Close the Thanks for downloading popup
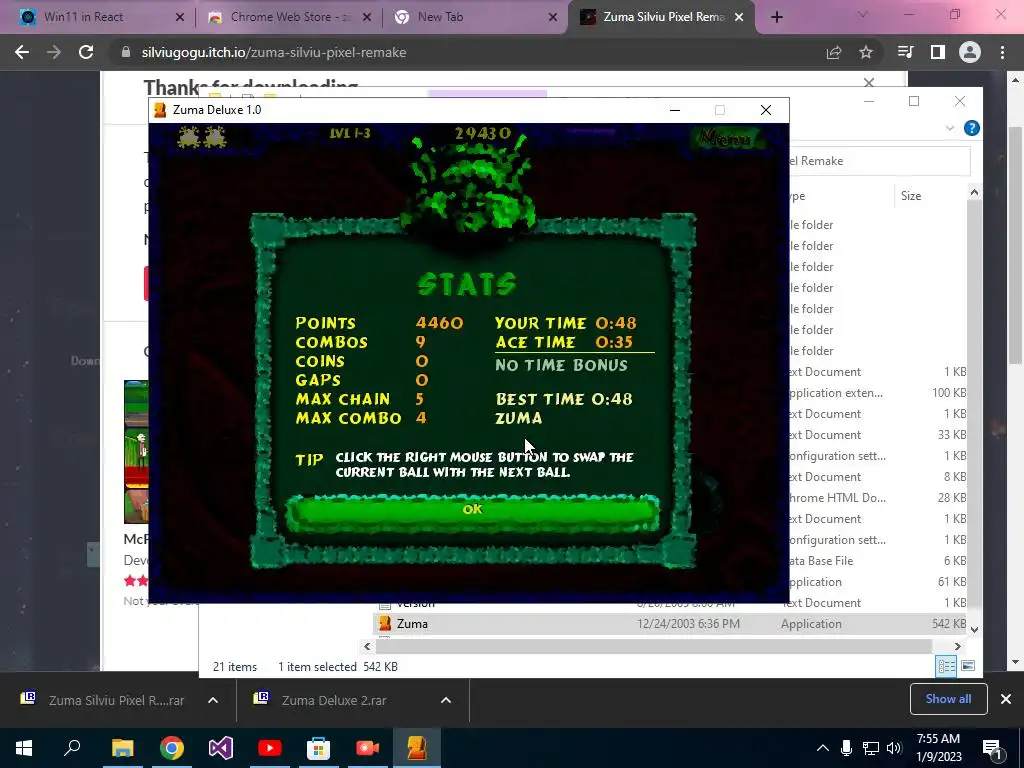 pos(869,83)
